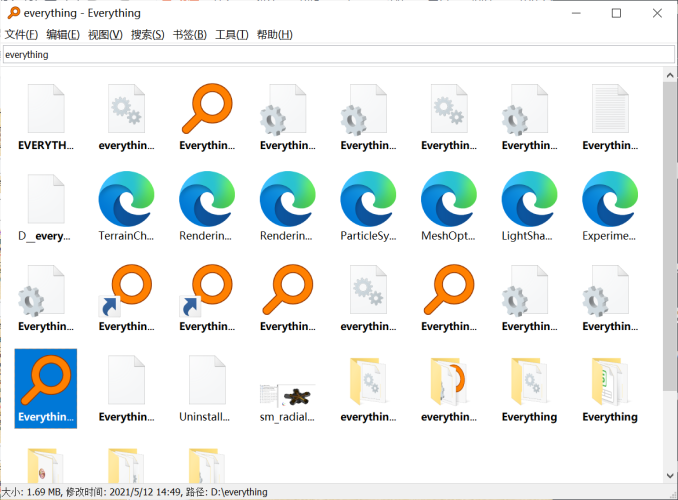The image size is (678, 500).
Task: Select Everythin... file with lined text-document icon
Action: pyautogui.click(x=610, y=117)
